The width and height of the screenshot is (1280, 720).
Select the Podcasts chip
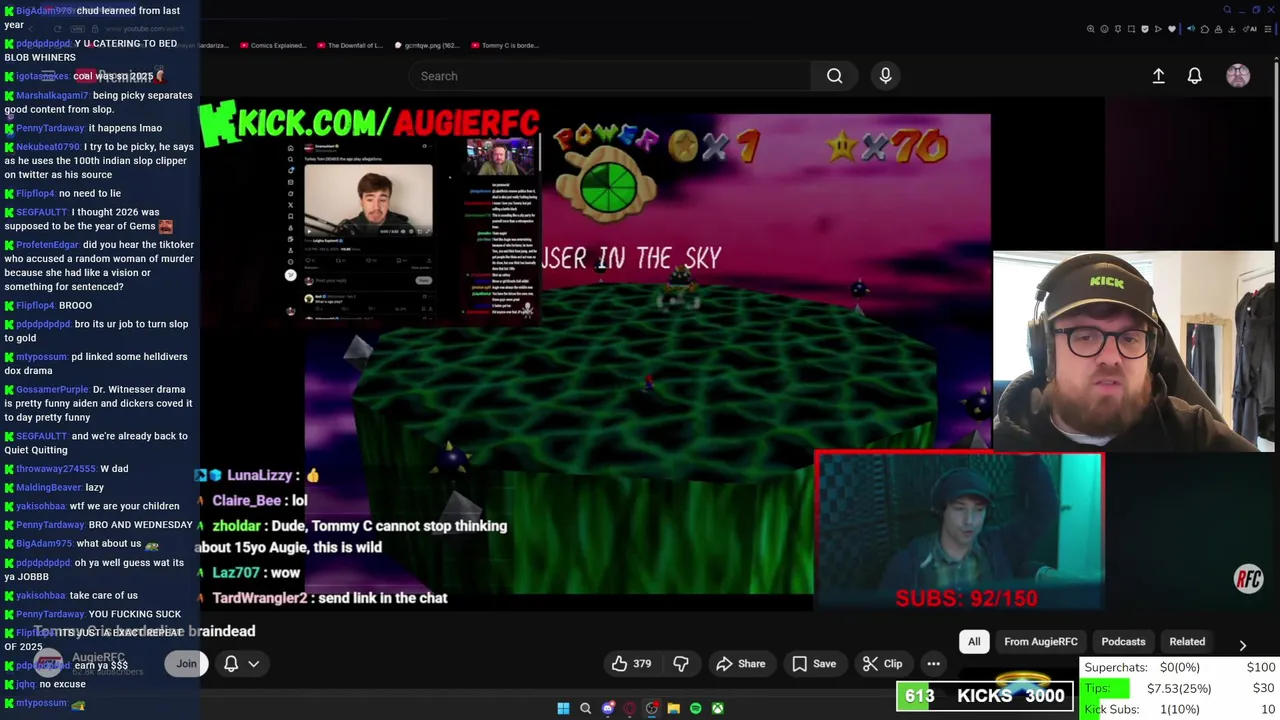click(1123, 642)
